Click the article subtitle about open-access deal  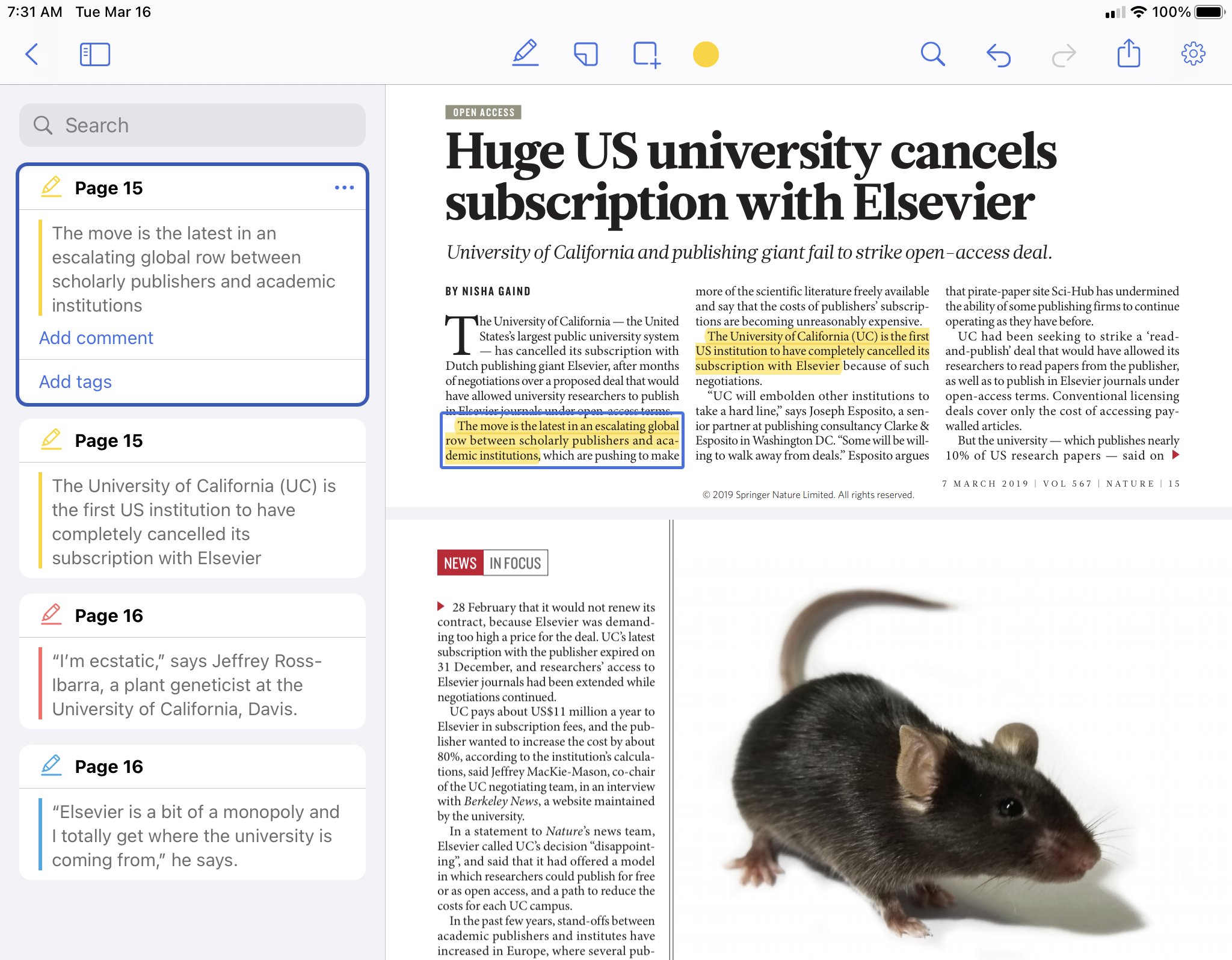[x=749, y=253]
